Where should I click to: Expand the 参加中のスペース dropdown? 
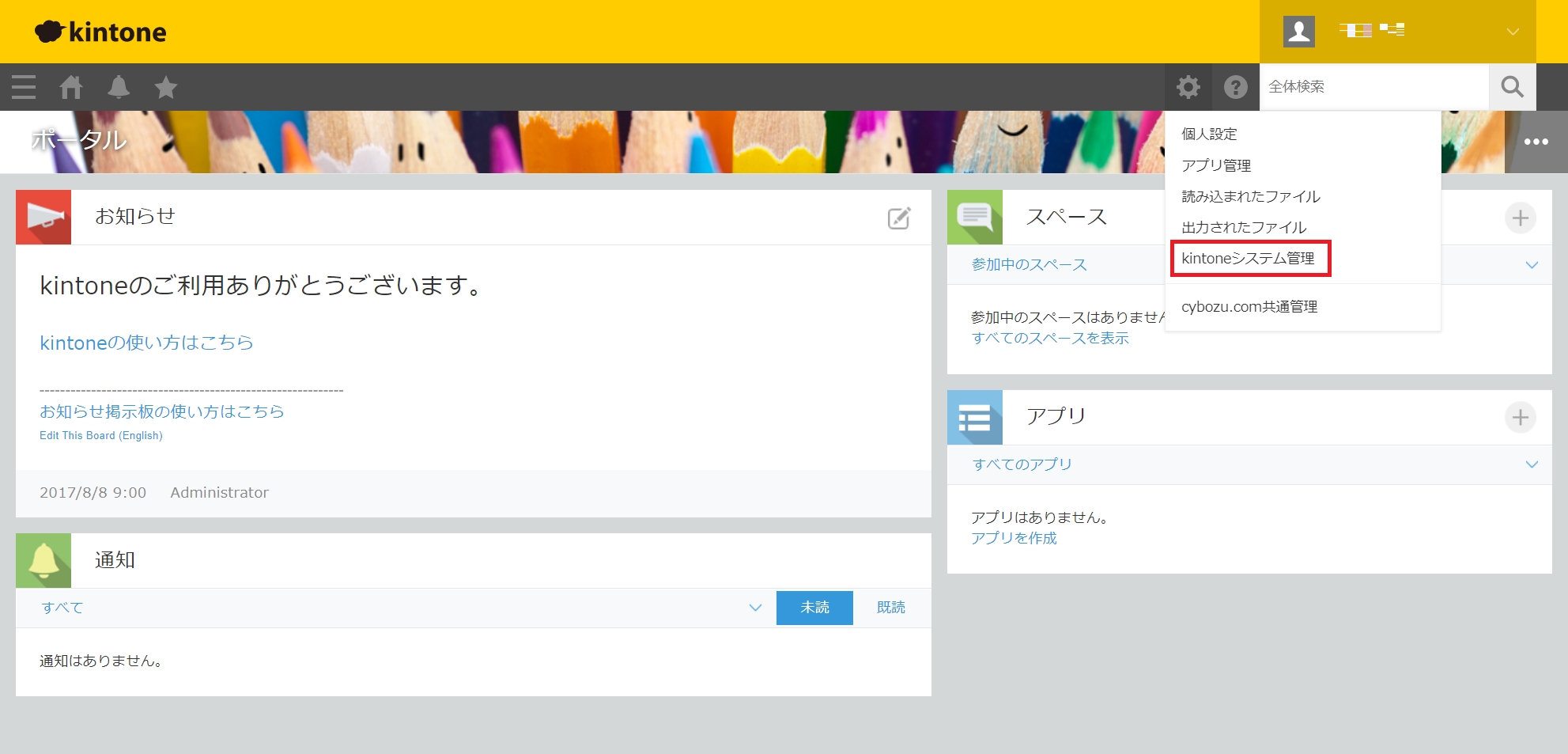[x=1532, y=265]
